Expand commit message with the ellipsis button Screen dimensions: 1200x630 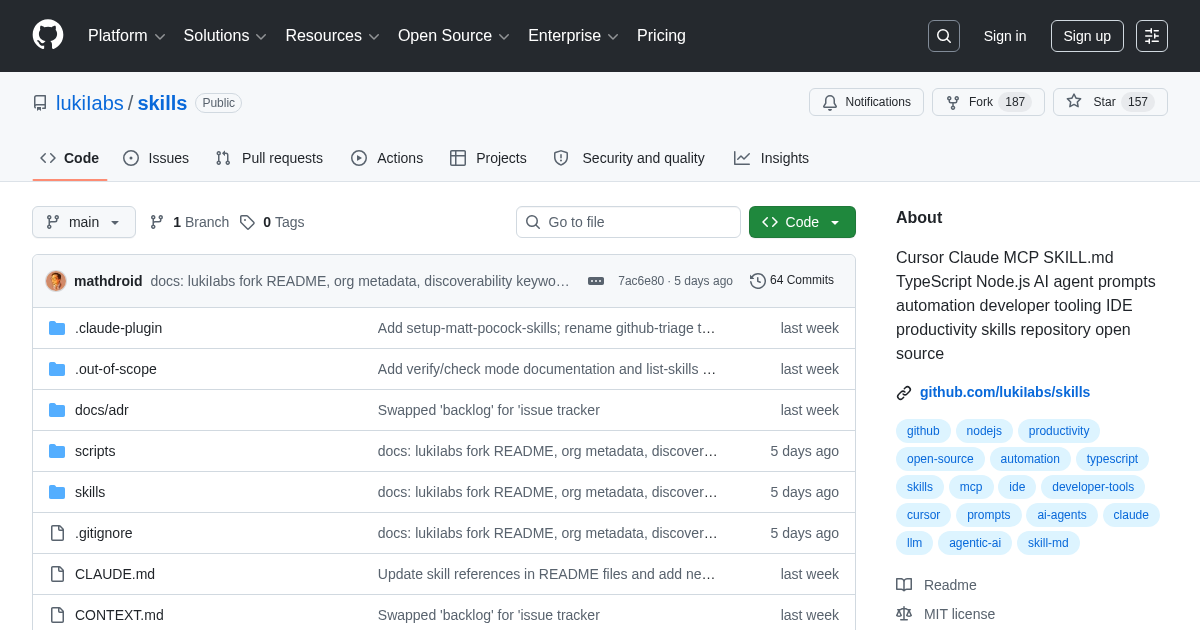tap(596, 281)
